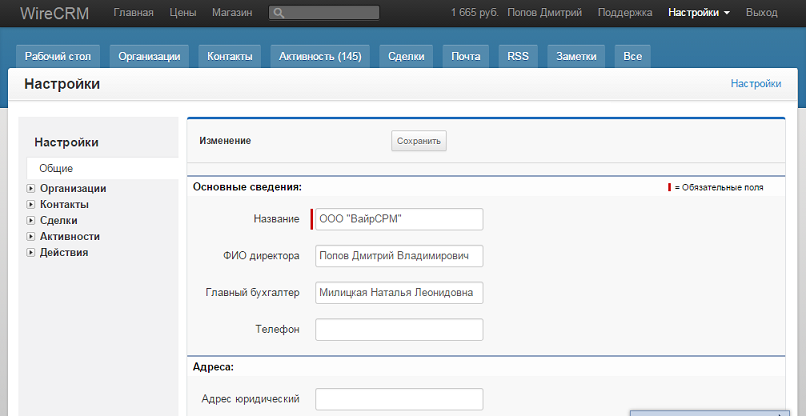
Task: Expand the Организации settings tree
Action: (x=30, y=189)
